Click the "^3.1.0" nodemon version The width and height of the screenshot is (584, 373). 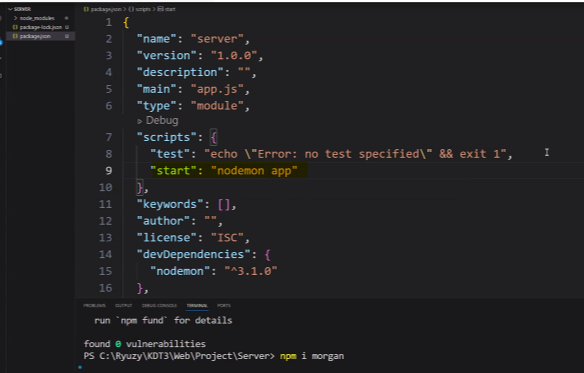(251, 271)
